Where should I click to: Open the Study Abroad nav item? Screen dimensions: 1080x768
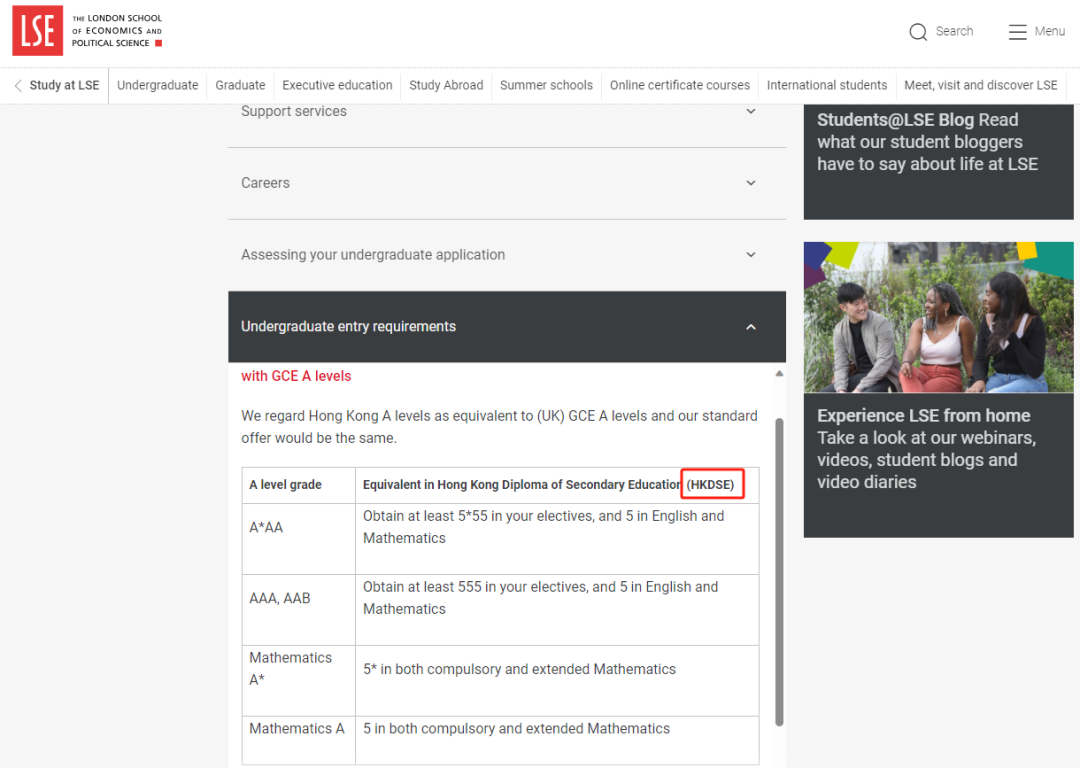[446, 85]
